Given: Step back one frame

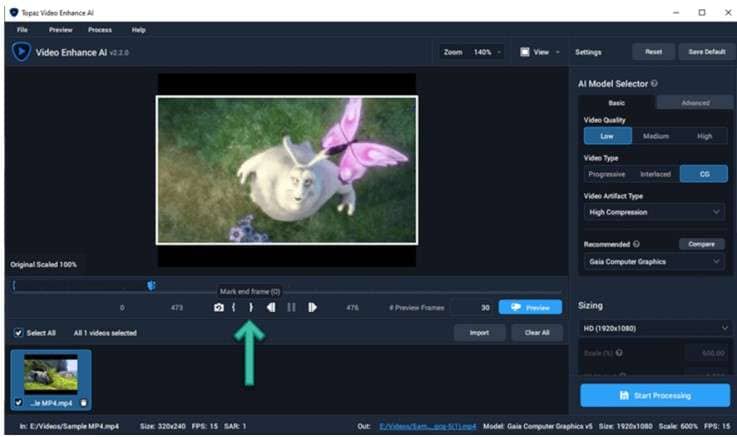Looking at the screenshot, I should click(271, 307).
